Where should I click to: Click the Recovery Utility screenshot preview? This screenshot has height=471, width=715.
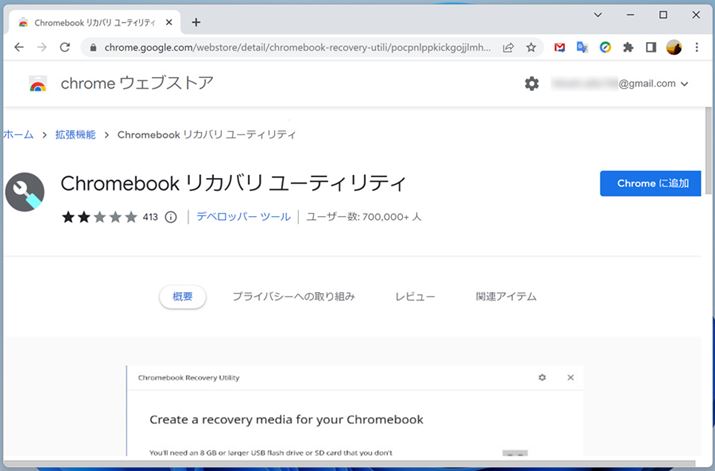pos(355,410)
